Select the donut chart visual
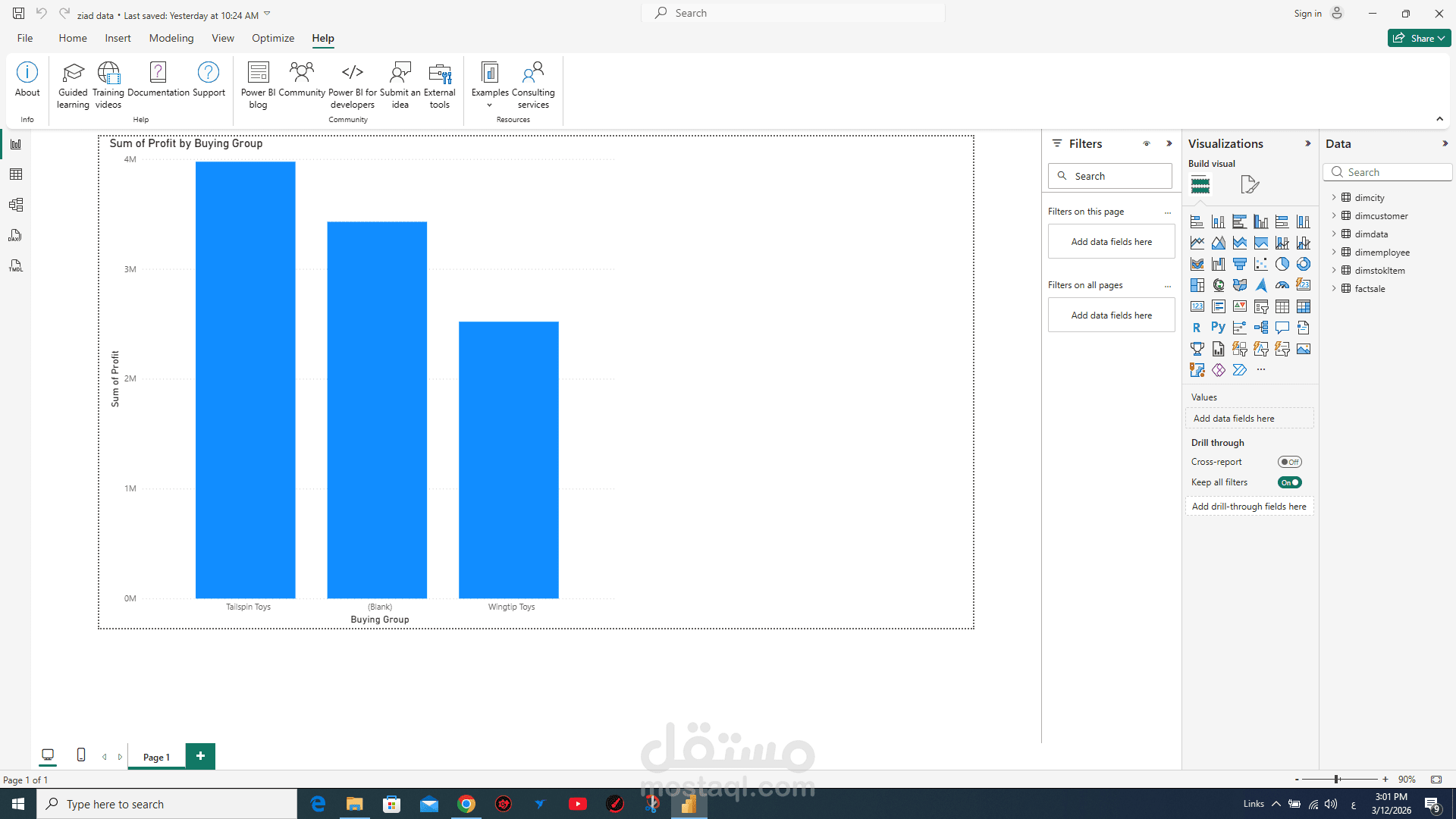This screenshot has height=819, width=1456. (1303, 265)
